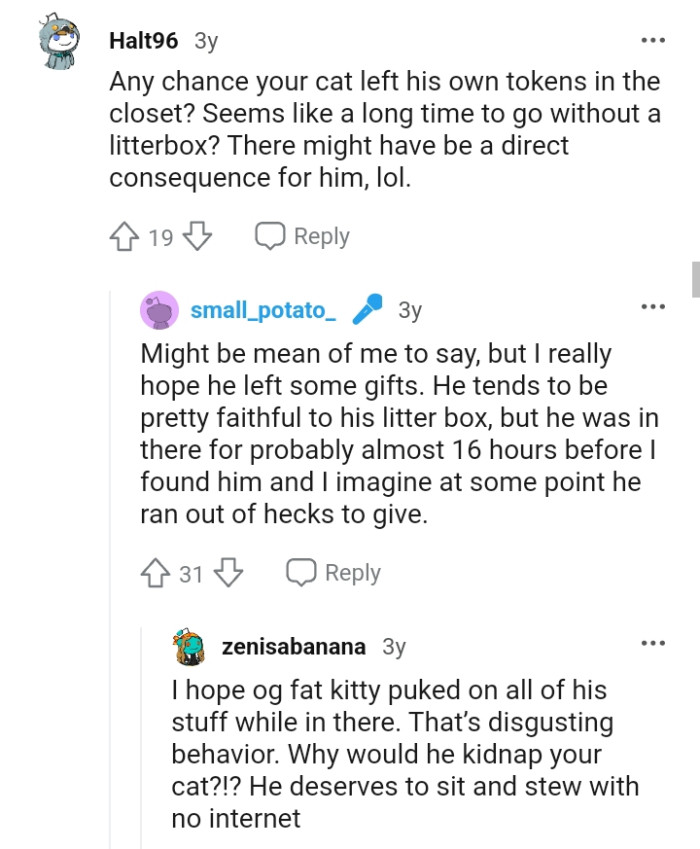
Task: Downvote small_potato_'s reply
Action: click(x=230, y=573)
